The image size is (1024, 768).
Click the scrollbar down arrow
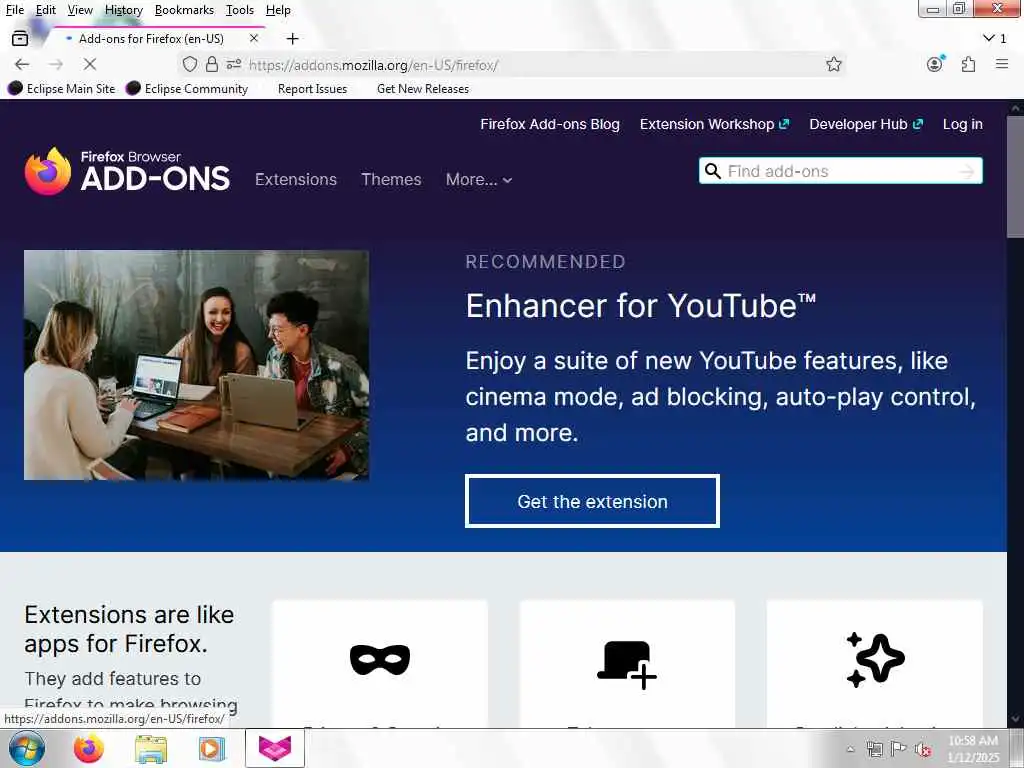click(1015, 719)
